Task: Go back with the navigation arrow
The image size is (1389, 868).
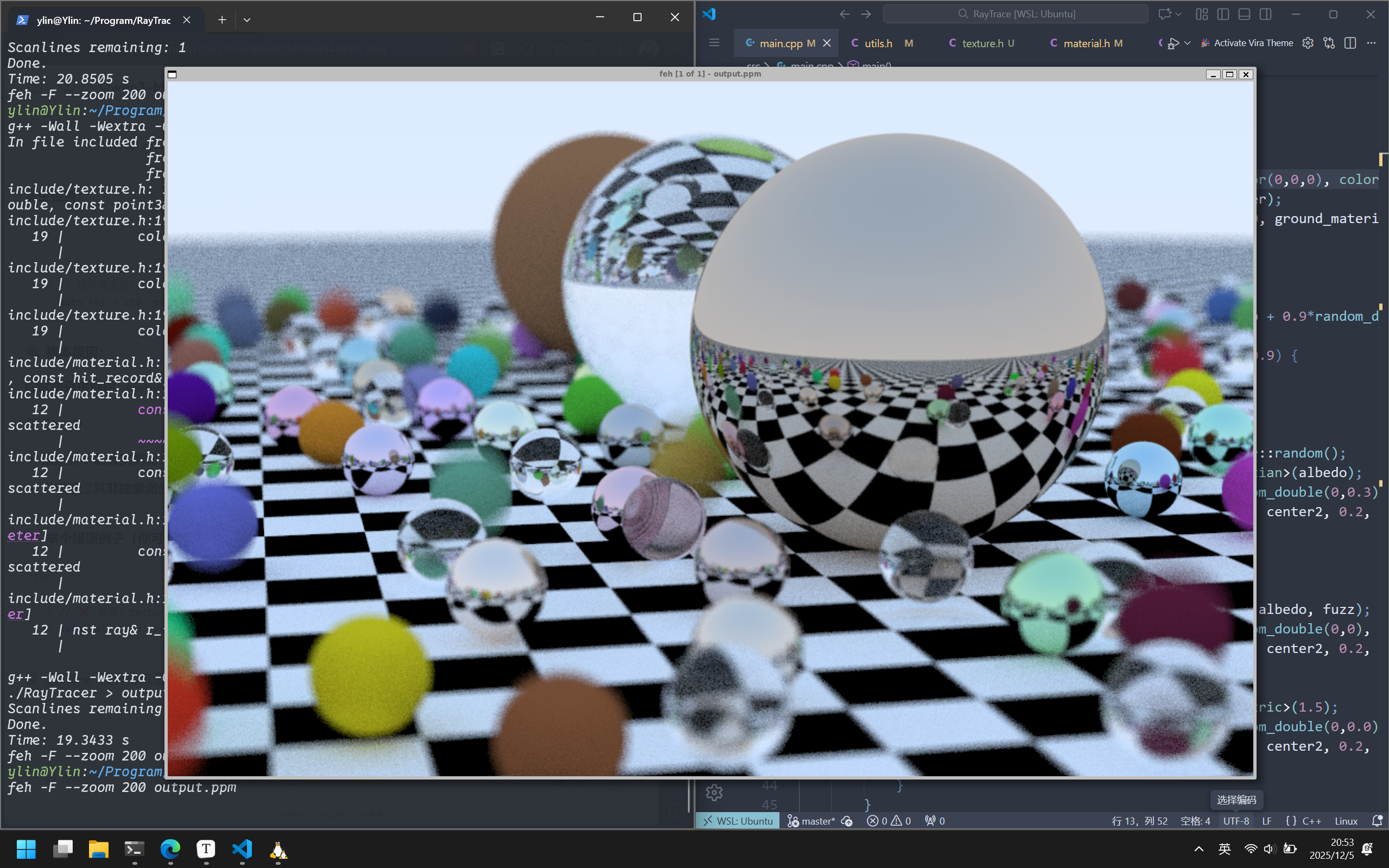Action: click(x=844, y=14)
